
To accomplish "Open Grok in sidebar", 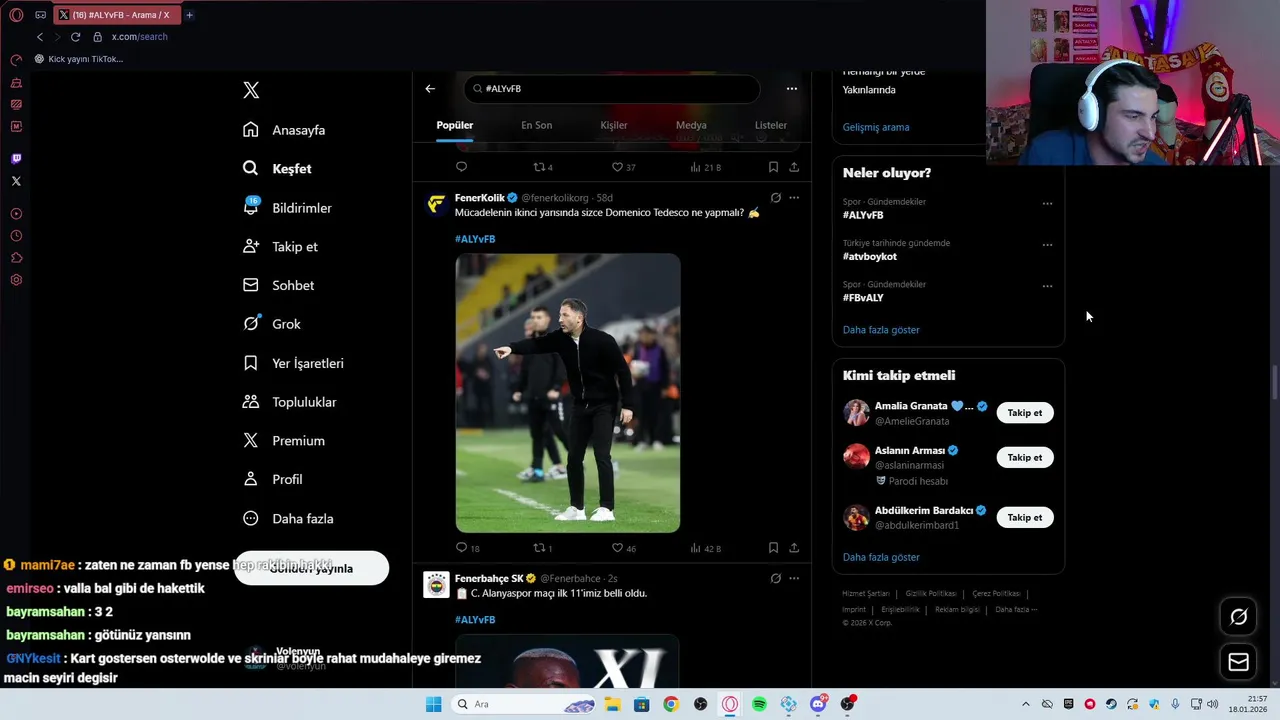I will click(272, 324).
